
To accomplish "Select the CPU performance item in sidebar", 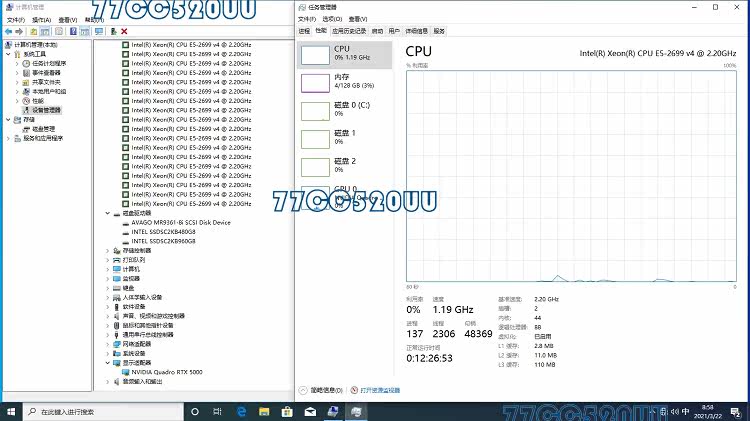I will (345, 55).
